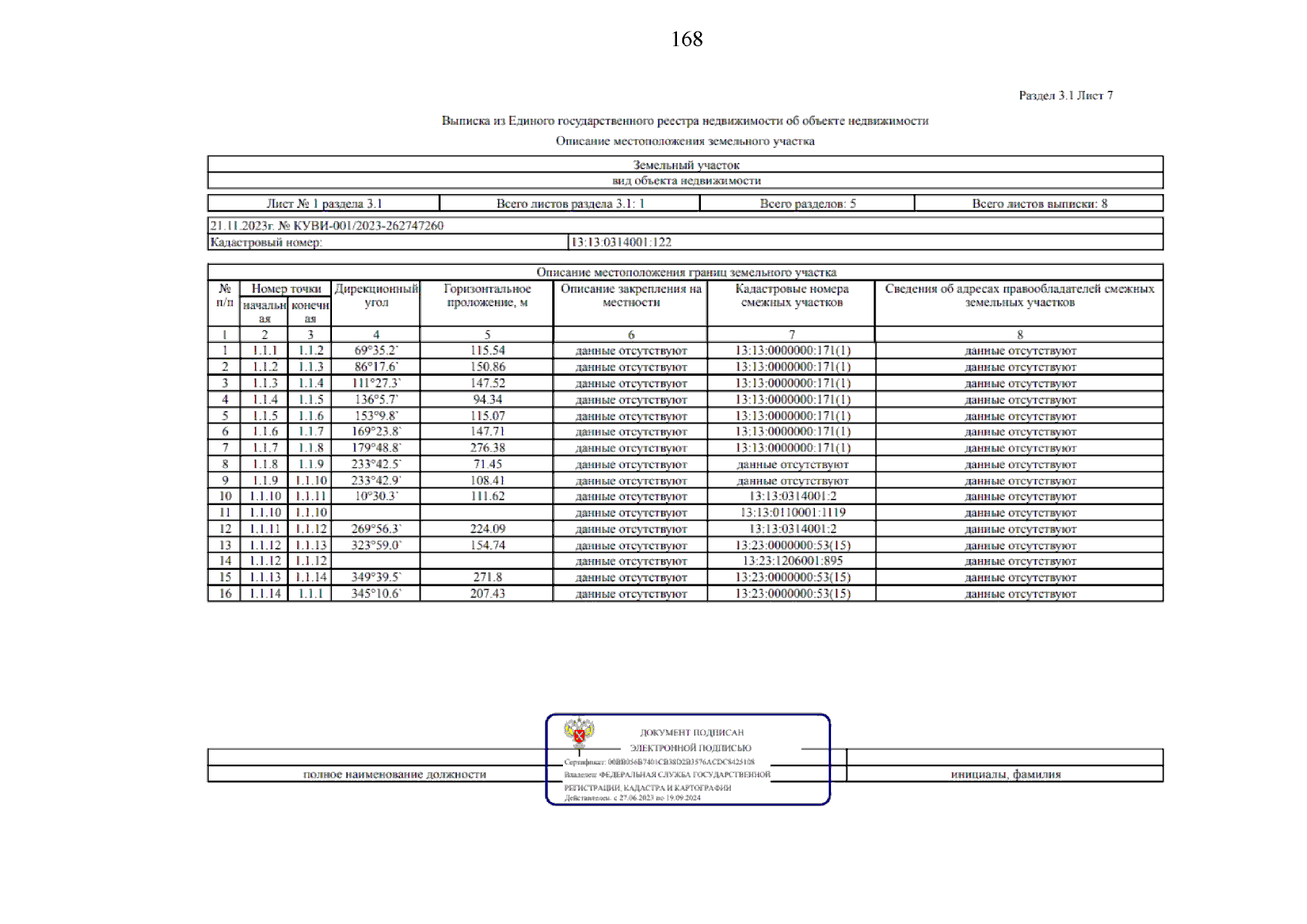The width and height of the screenshot is (1307, 924).
Task: Click the page number 168
Action: pos(686,39)
